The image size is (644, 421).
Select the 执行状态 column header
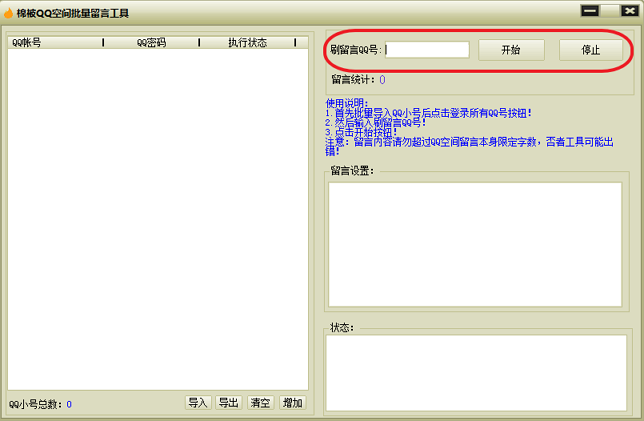247,43
